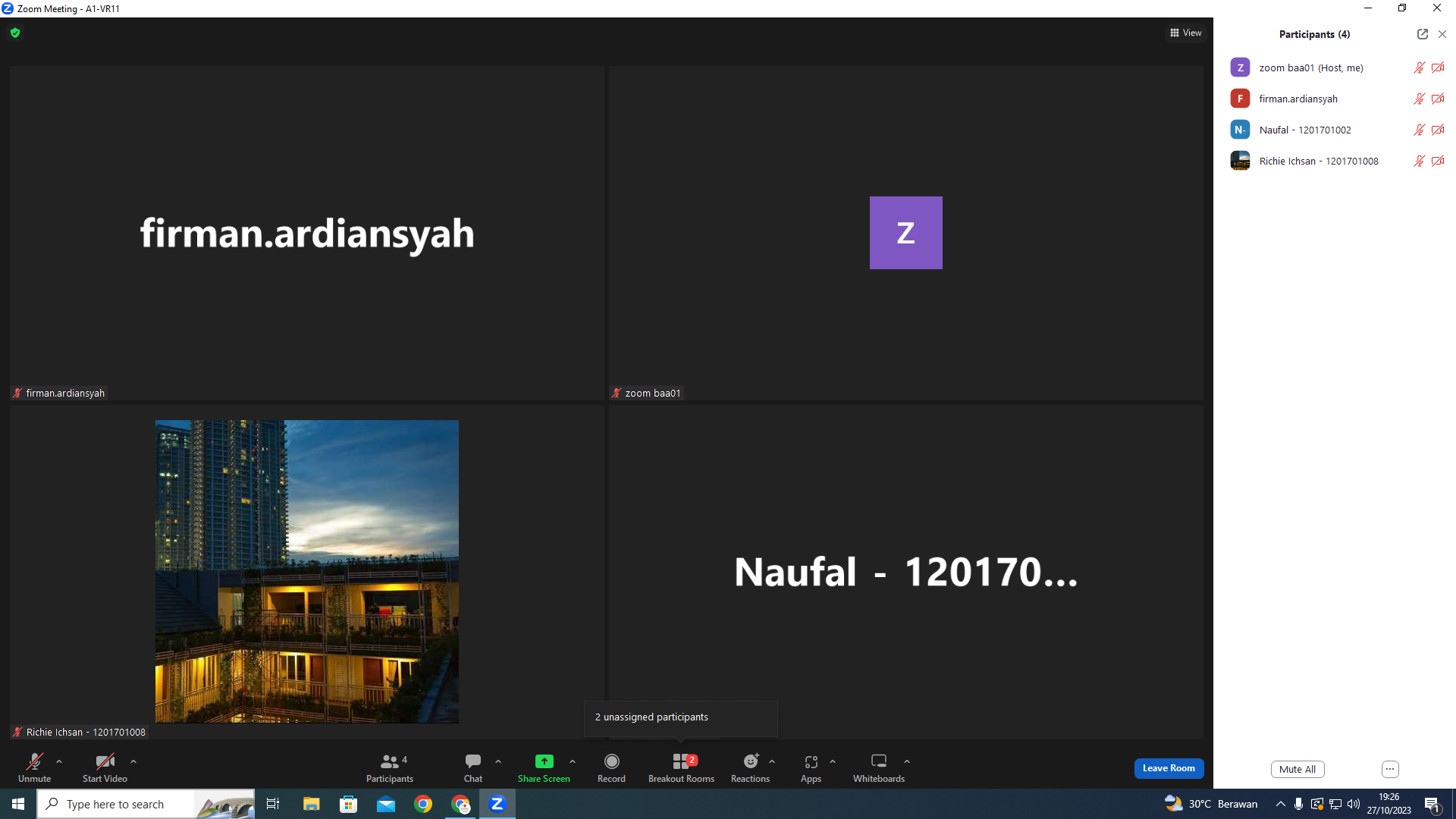Click Richie Ichsan's photo avatar in list

[x=1240, y=161]
